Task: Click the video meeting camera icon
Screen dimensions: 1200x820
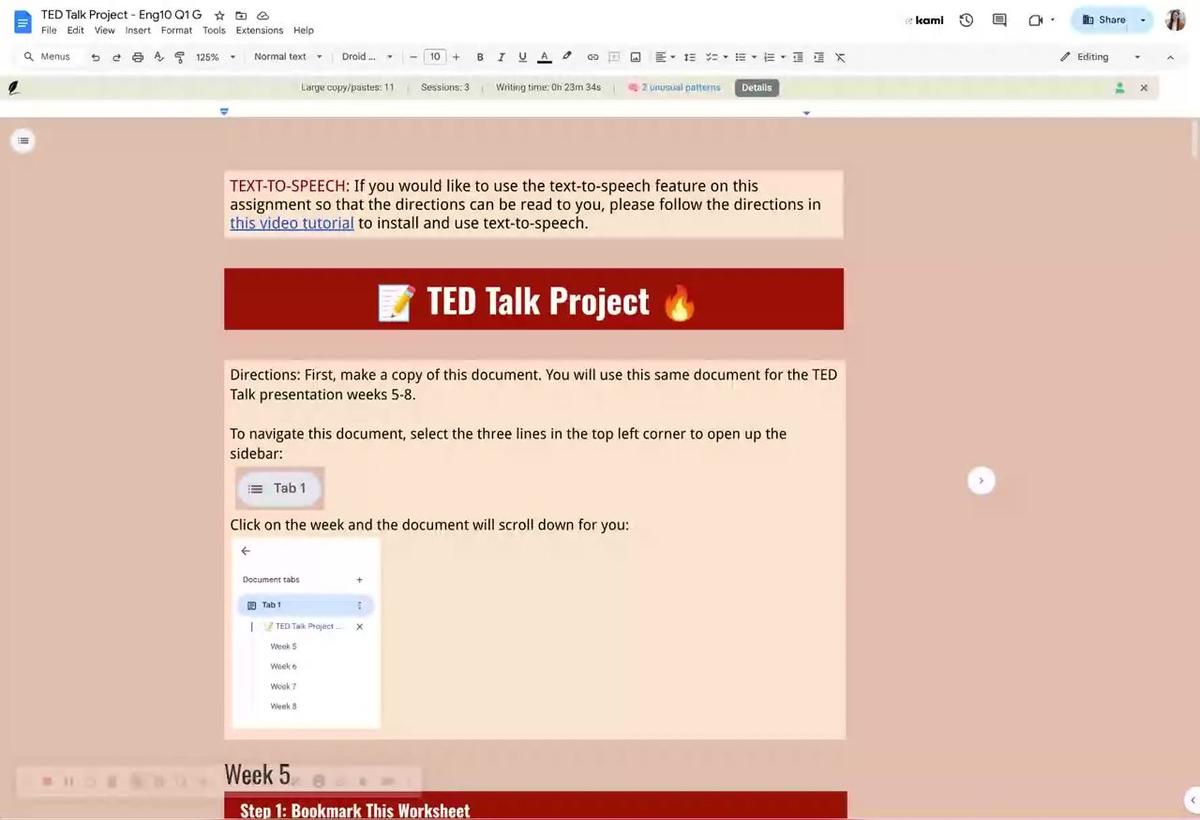Action: tap(1036, 20)
